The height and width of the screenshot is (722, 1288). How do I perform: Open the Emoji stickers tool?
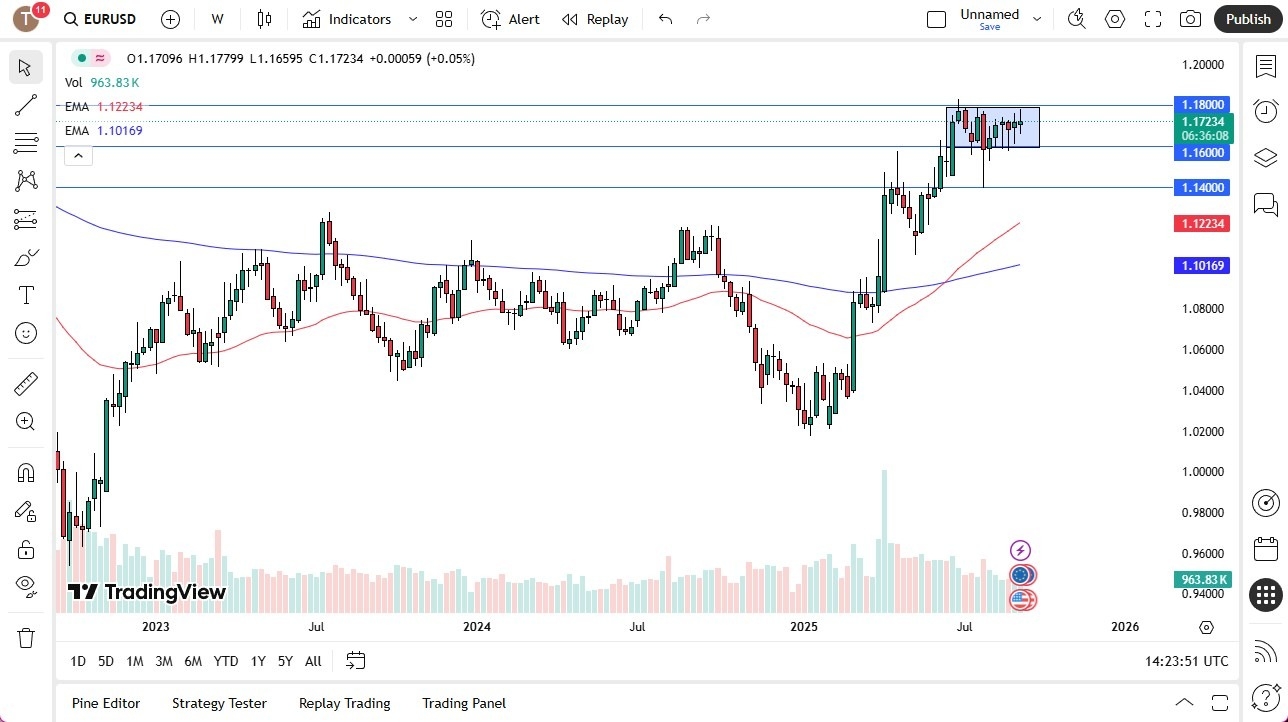point(25,333)
